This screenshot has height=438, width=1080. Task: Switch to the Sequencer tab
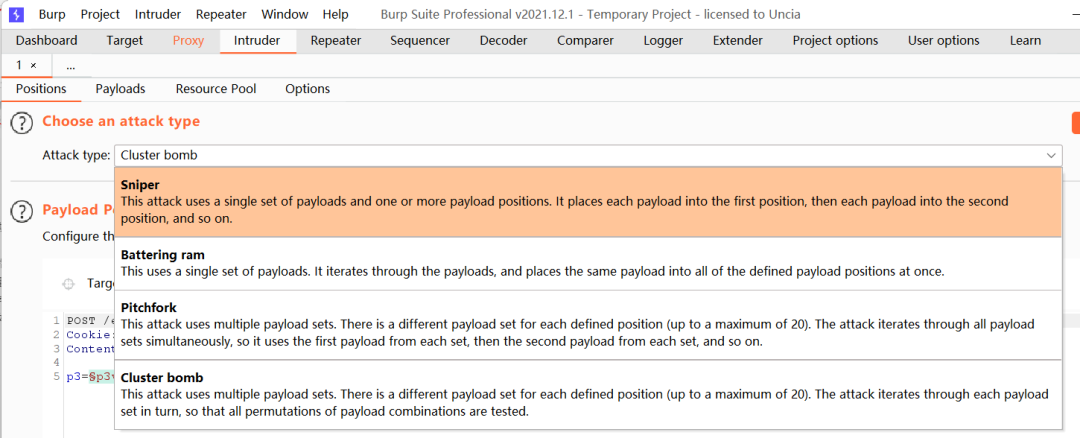tap(420, 41)
